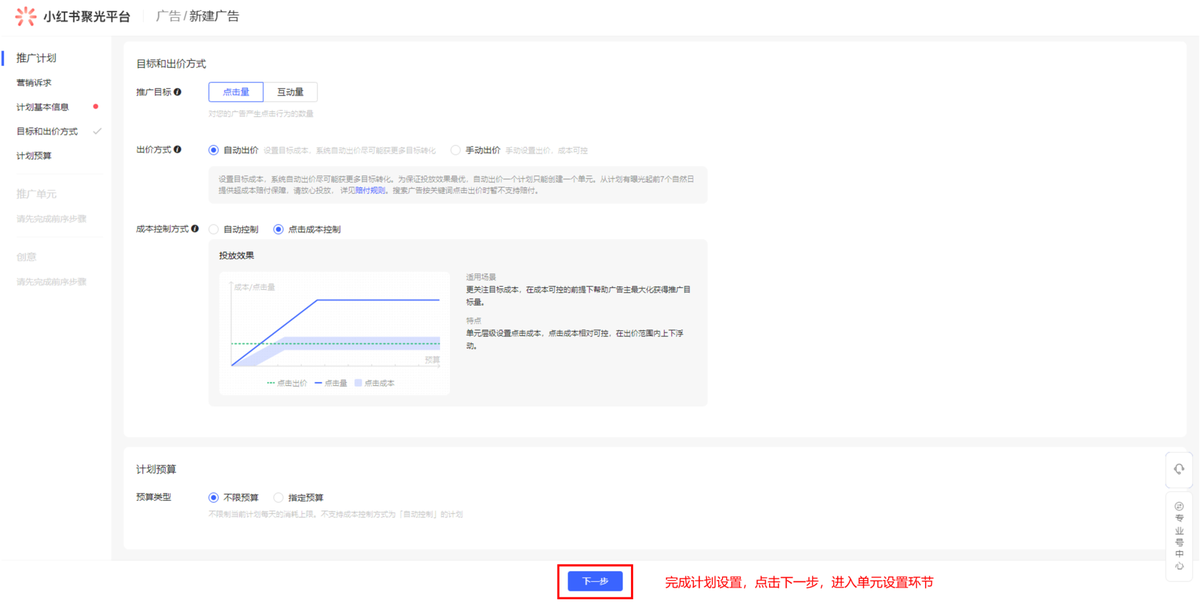Select 指定预算 budget type
The width and height of the screenshot is (1200, 605).
point(279,498)
